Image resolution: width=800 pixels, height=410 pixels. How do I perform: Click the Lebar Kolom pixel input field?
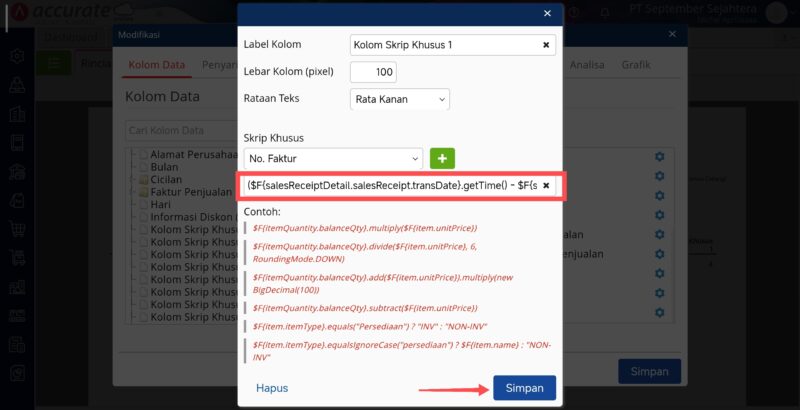[x=373, y=72]
